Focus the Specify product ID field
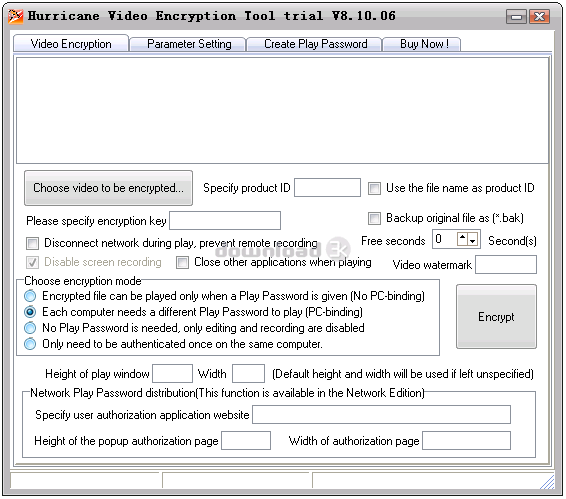The image size is (566, 499). pos(327,188)
